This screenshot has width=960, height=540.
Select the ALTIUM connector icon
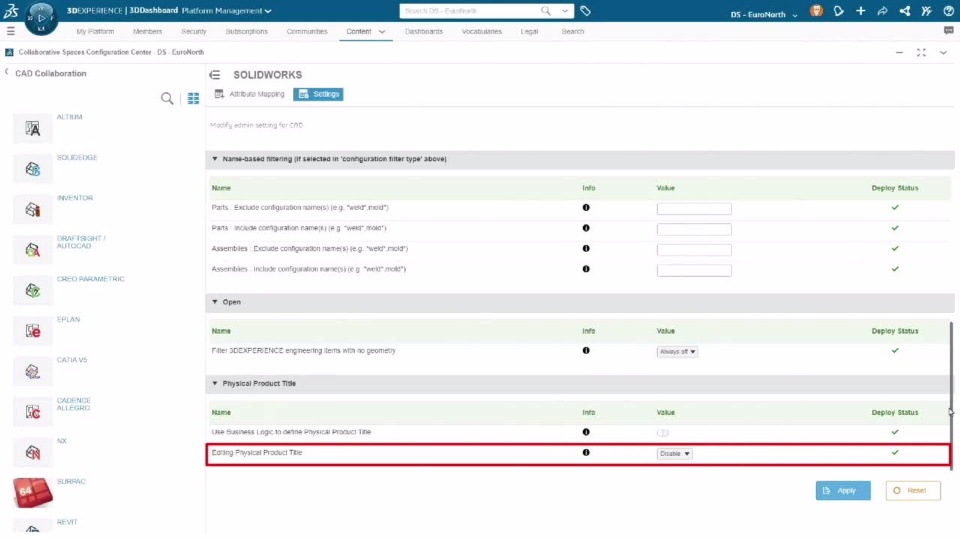(32, 129)
